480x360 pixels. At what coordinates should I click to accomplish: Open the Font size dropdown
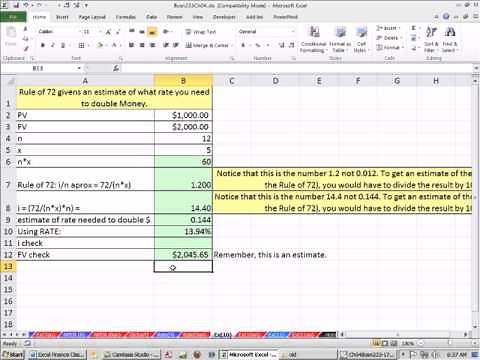click(x=100, y=32)
